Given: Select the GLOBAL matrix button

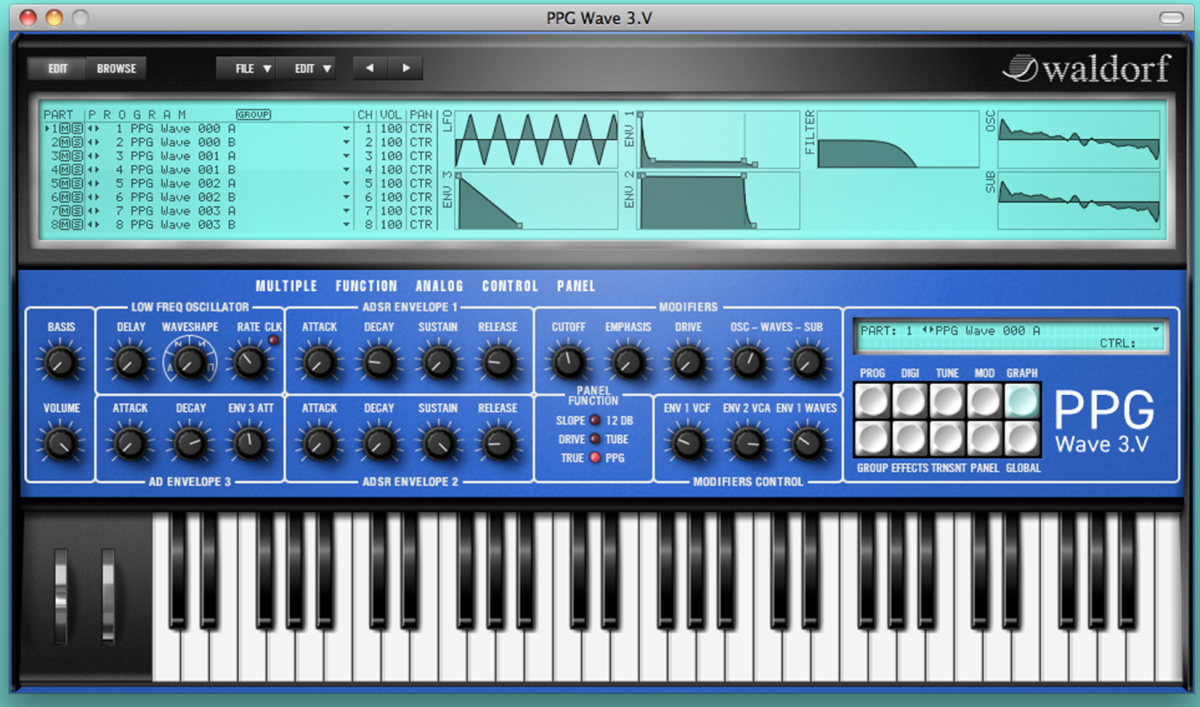Looking at the screenshot, I should tap(1022, 438).
